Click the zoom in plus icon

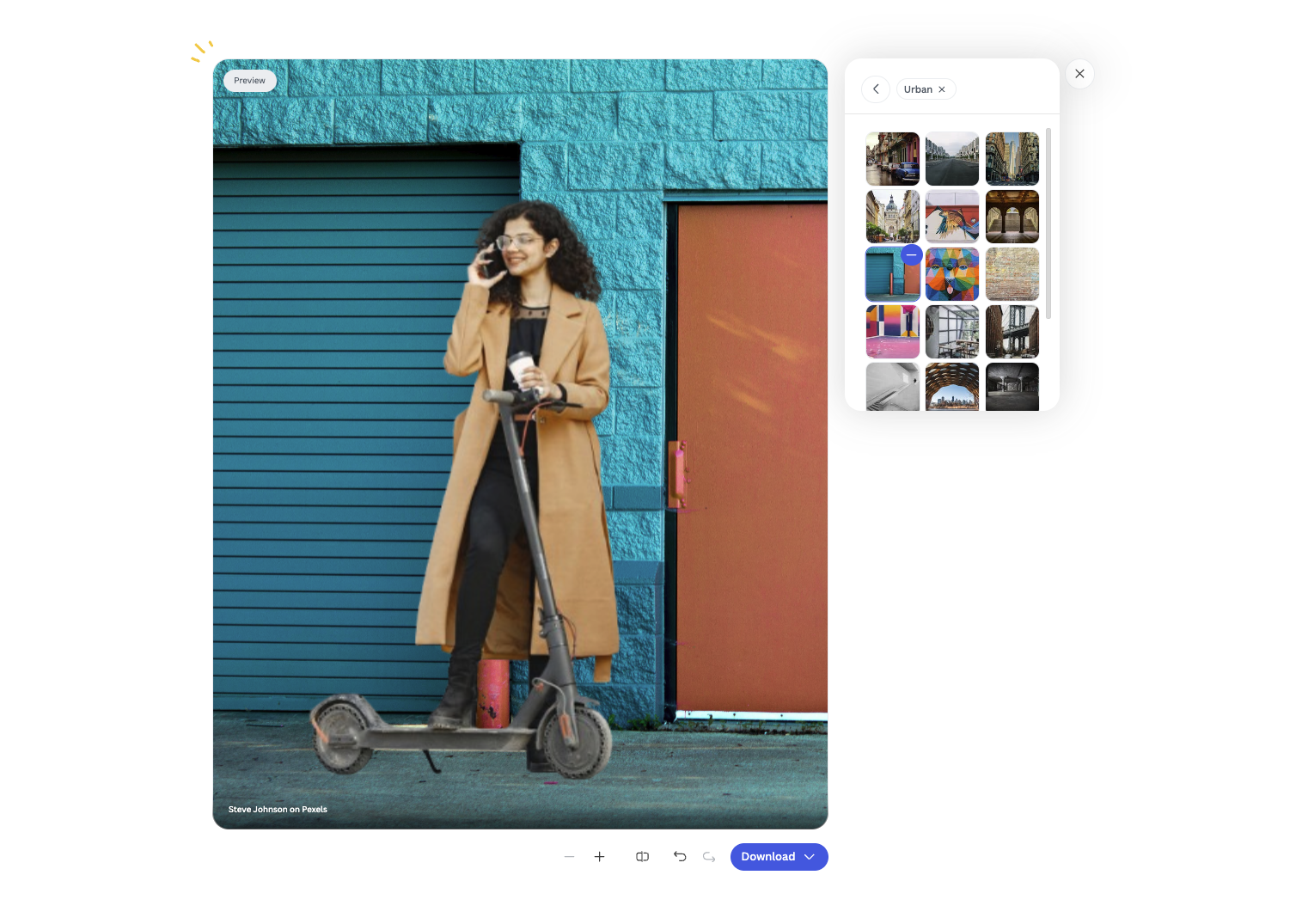pyautogui.click(x=600, y=857)
